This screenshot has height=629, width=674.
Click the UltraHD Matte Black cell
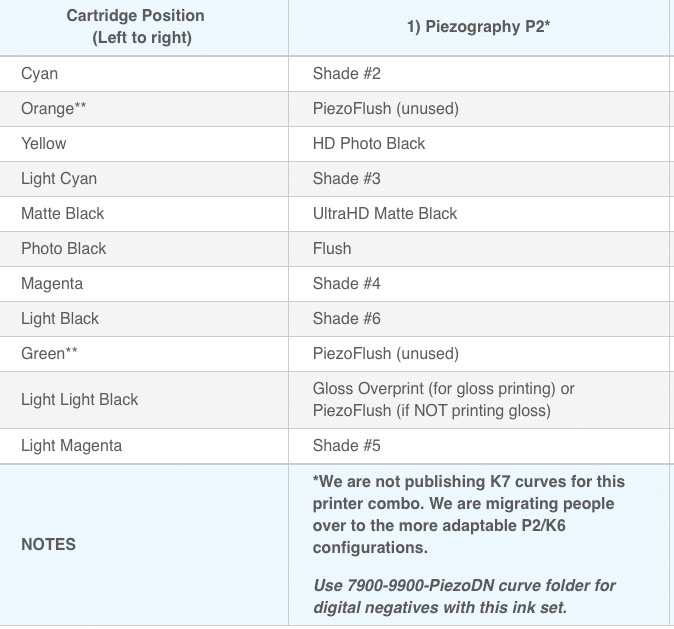[x=384, y=213]
